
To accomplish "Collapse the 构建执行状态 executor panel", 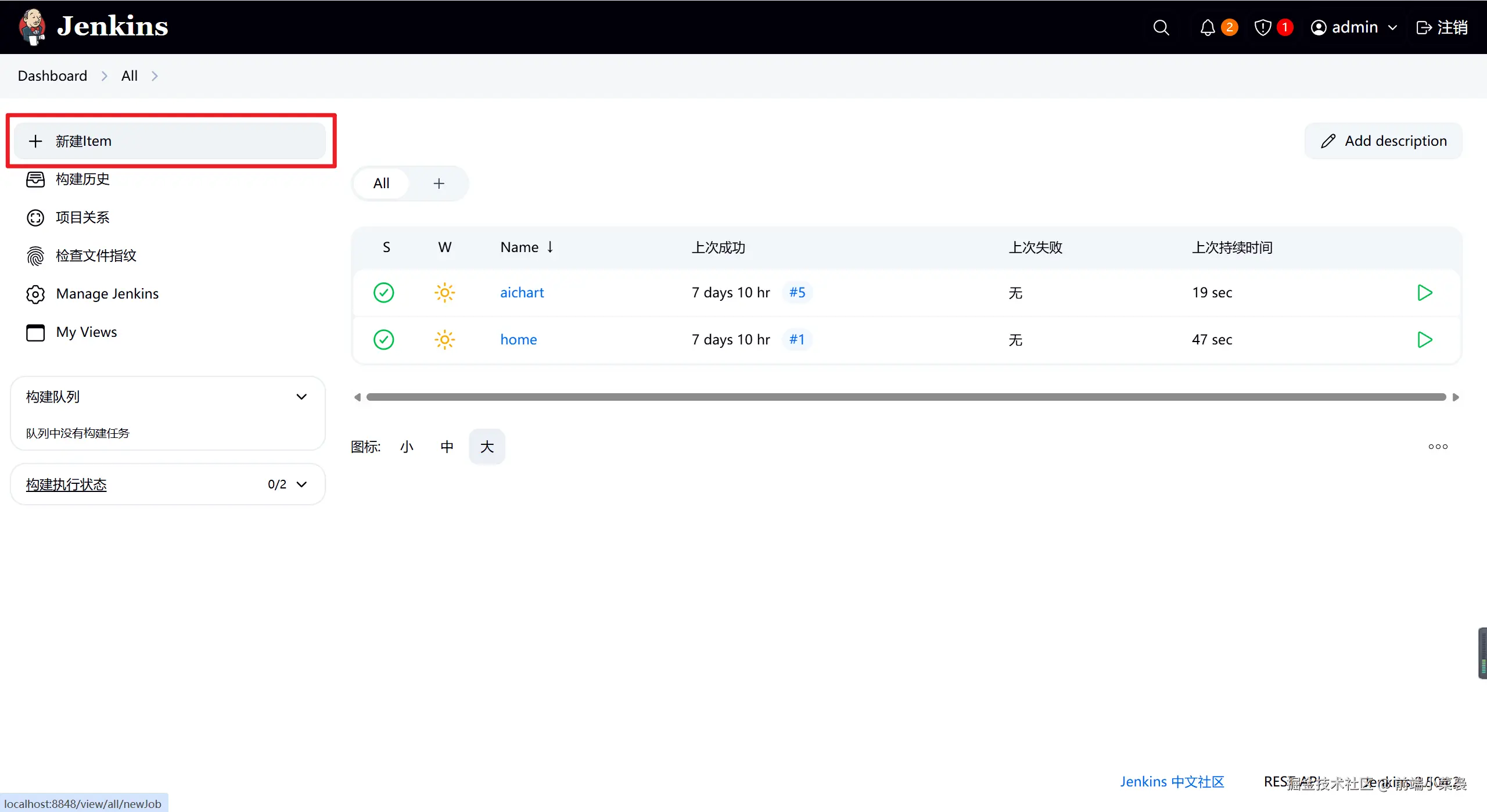I will tap(301, 484).
